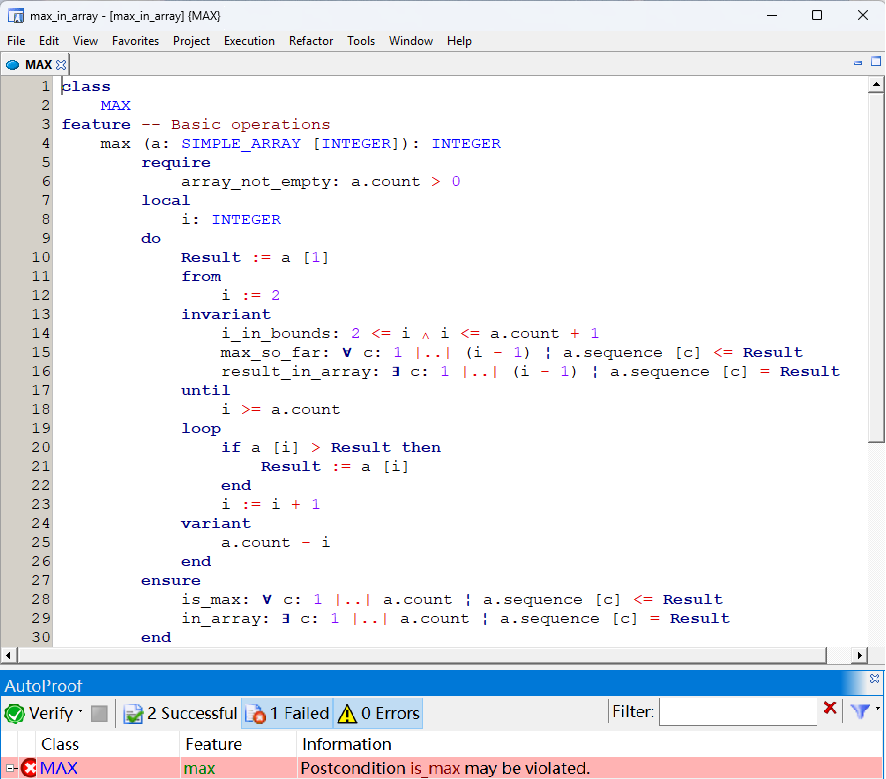Click into the Filter text field
The height and width of the screenshot is (779, 886).
[737, 712]
